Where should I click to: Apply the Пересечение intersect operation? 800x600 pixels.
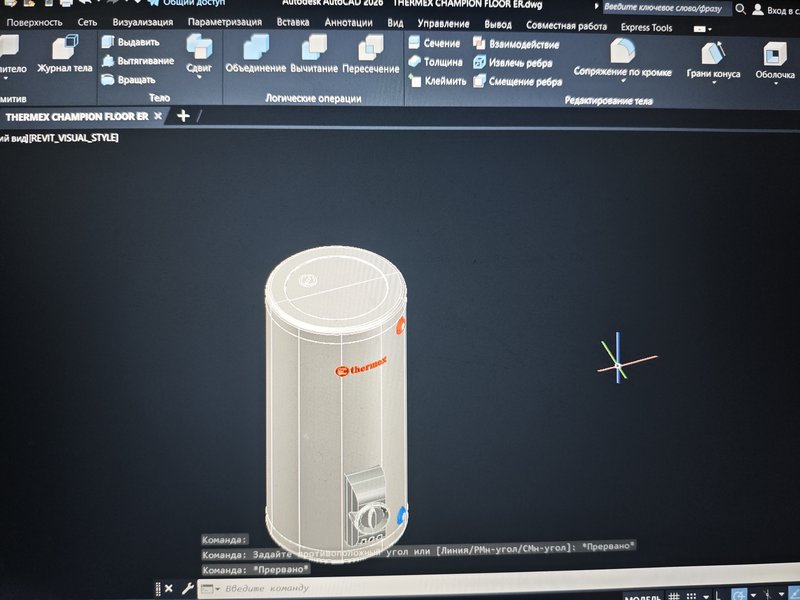point(370,54)
